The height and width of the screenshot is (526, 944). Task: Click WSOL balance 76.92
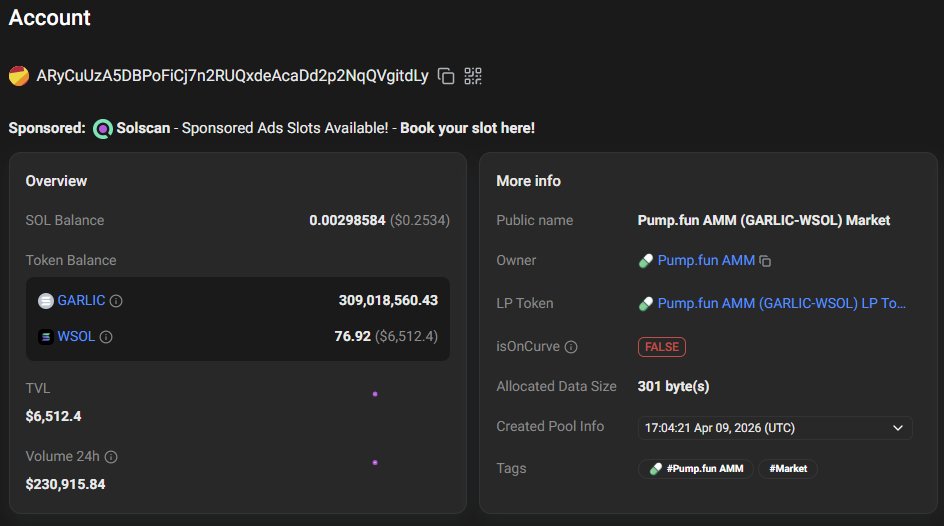pos(353,336)
